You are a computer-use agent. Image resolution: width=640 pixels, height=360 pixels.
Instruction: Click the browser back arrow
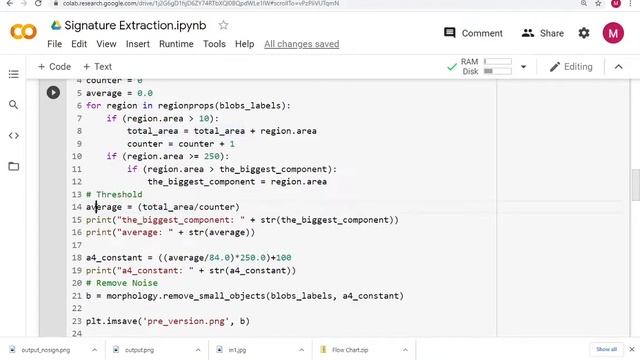pos(9,3)
